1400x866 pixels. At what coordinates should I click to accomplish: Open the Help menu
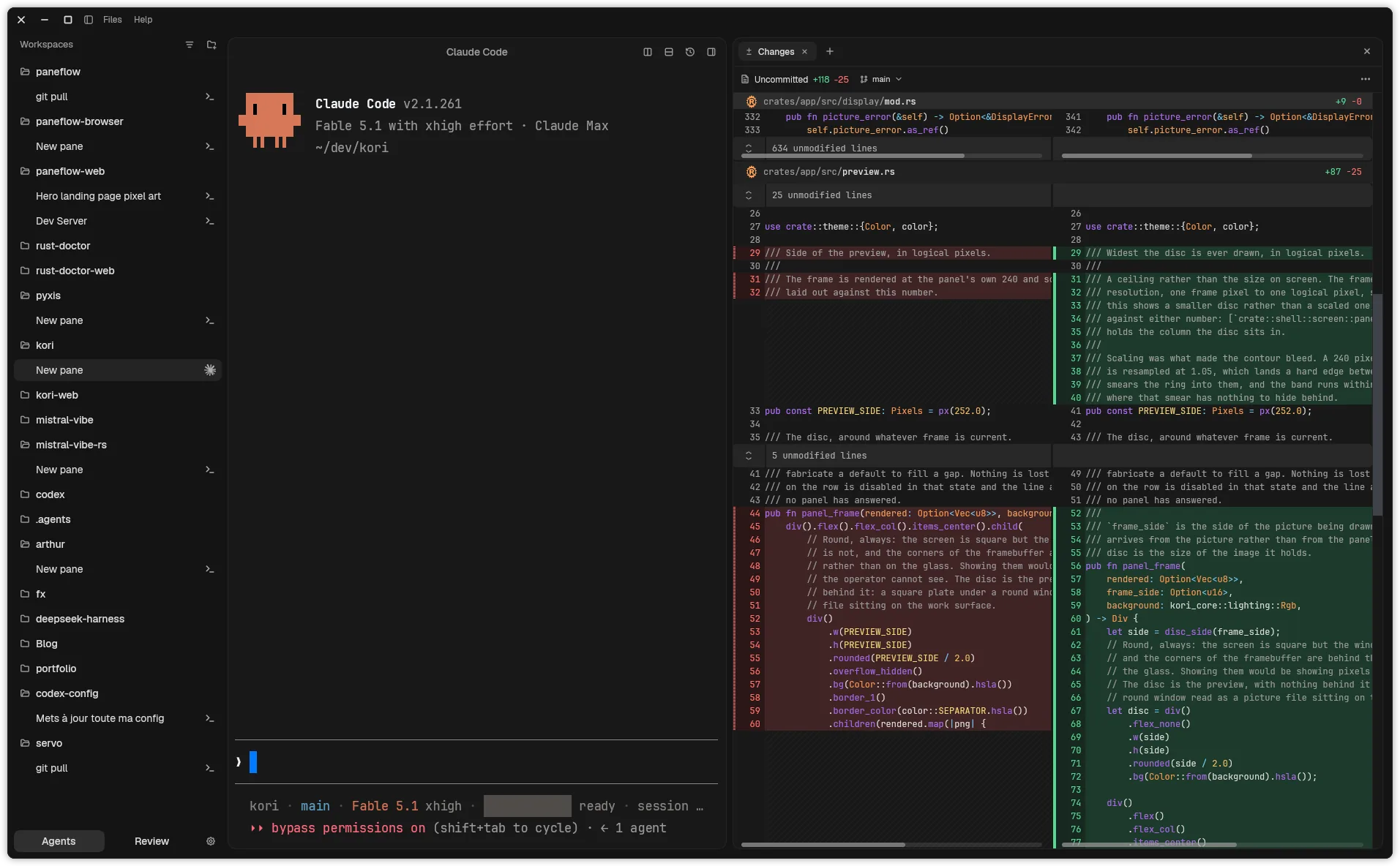coord(143,20)
